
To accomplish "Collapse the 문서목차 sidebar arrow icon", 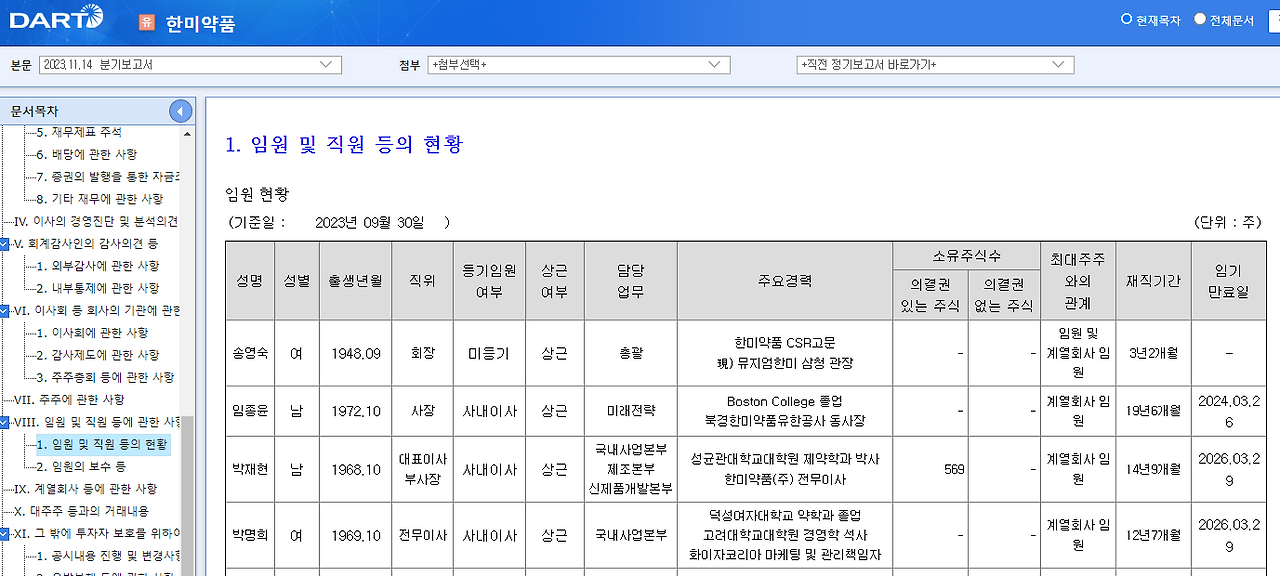I will (x=180, y=111).
